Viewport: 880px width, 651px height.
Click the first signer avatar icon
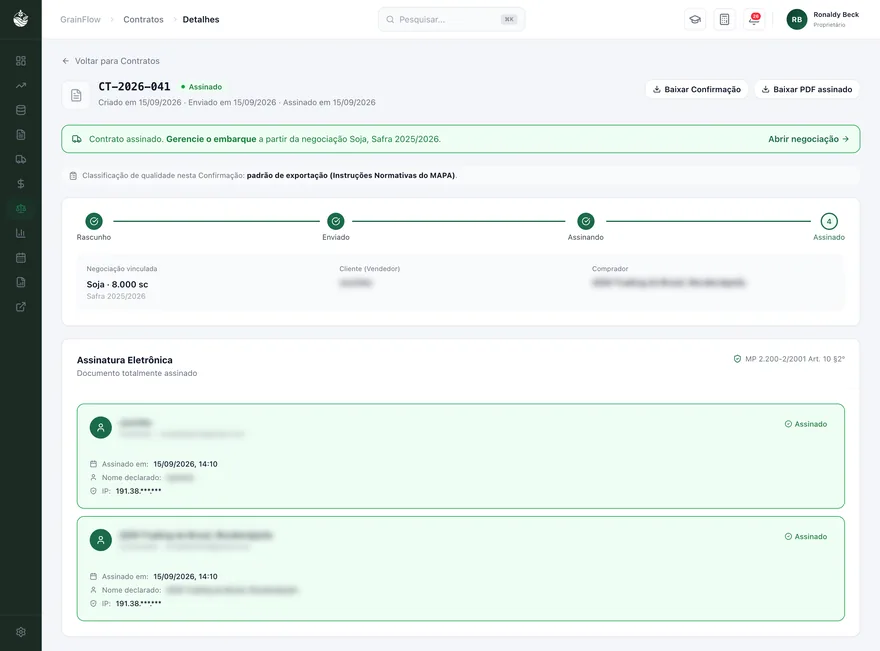tap(100, 428)
